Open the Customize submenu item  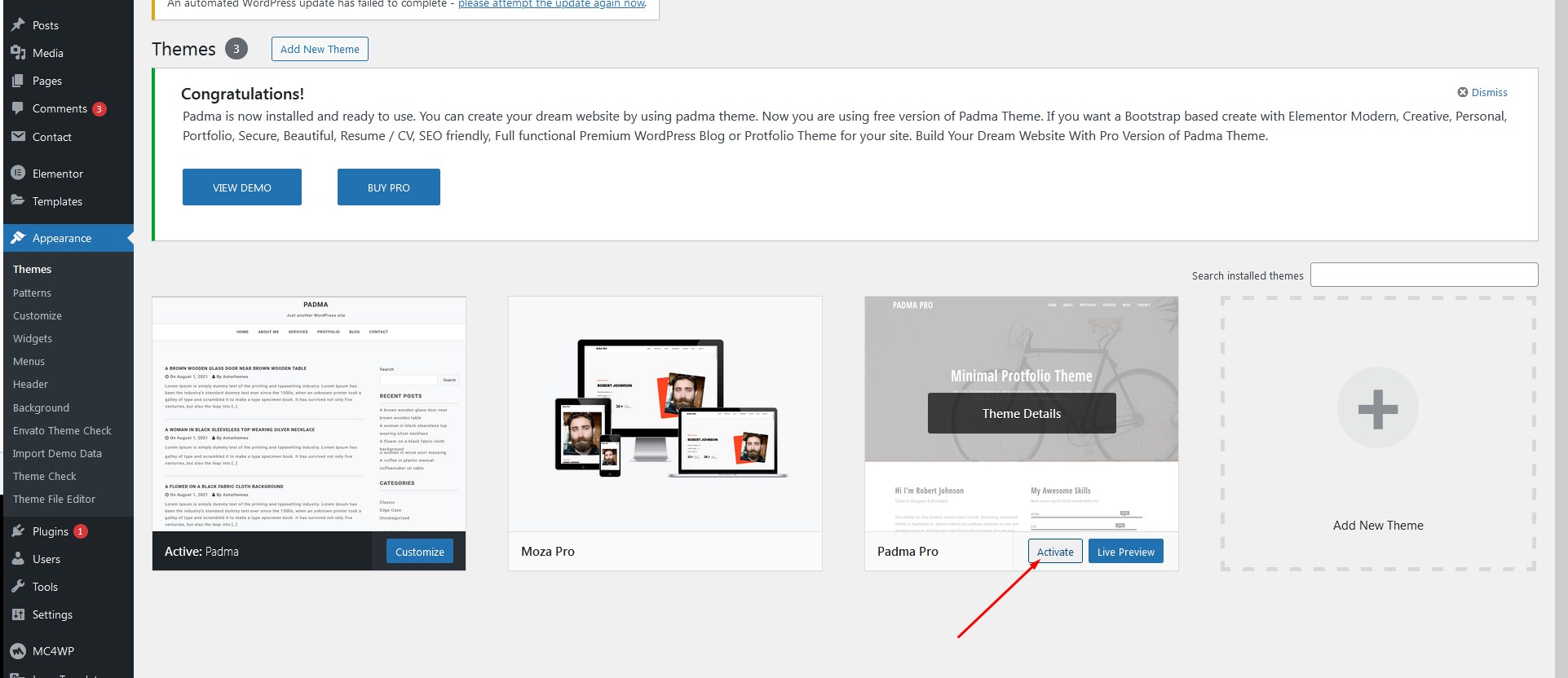click(38, 316)
